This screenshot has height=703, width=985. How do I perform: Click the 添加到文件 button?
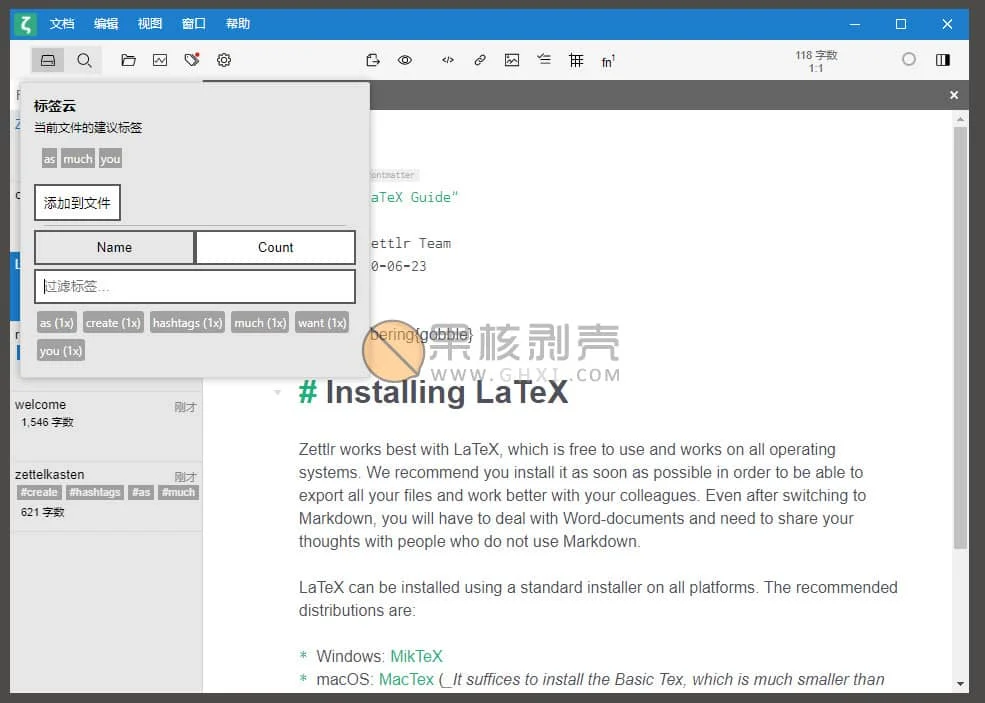(77, 202)
